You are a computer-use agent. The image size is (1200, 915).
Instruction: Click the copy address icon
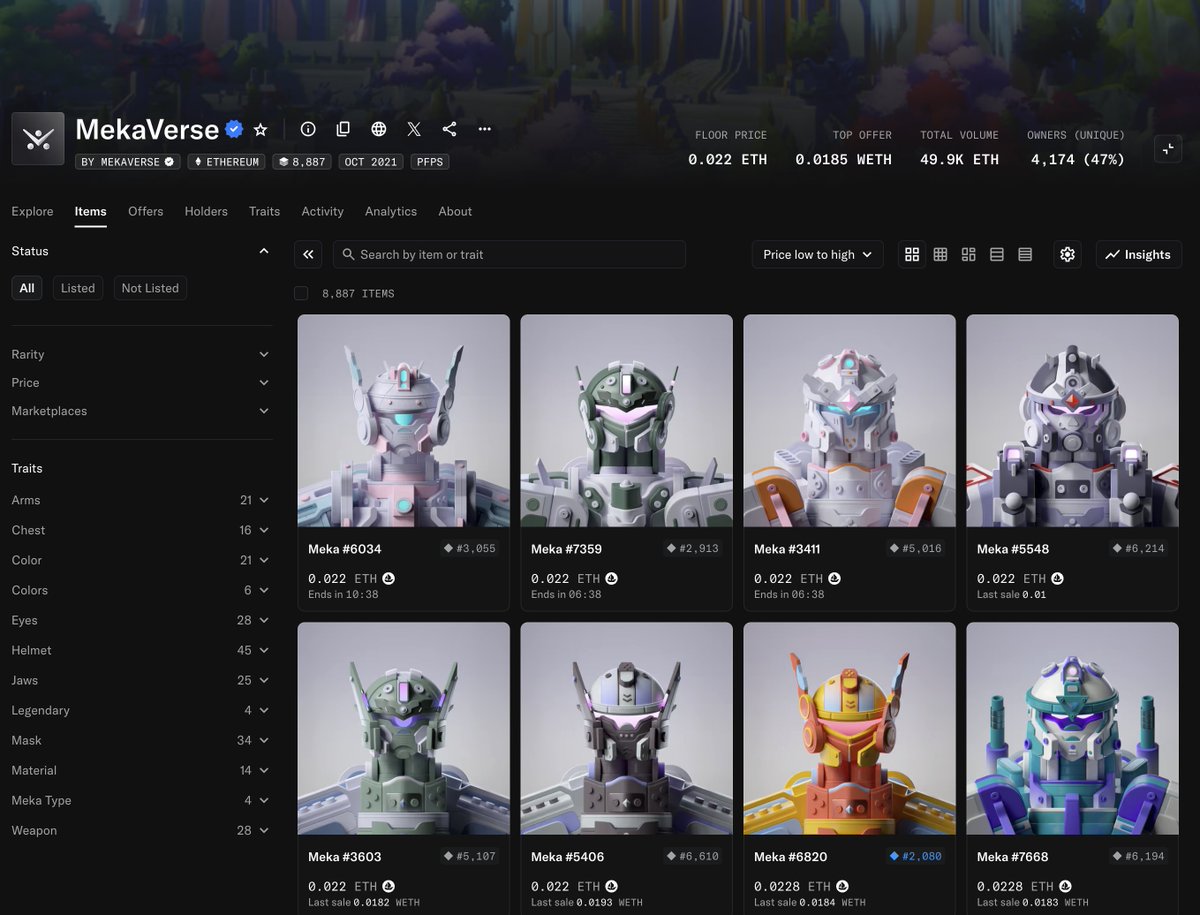click(x=343, y=129)
